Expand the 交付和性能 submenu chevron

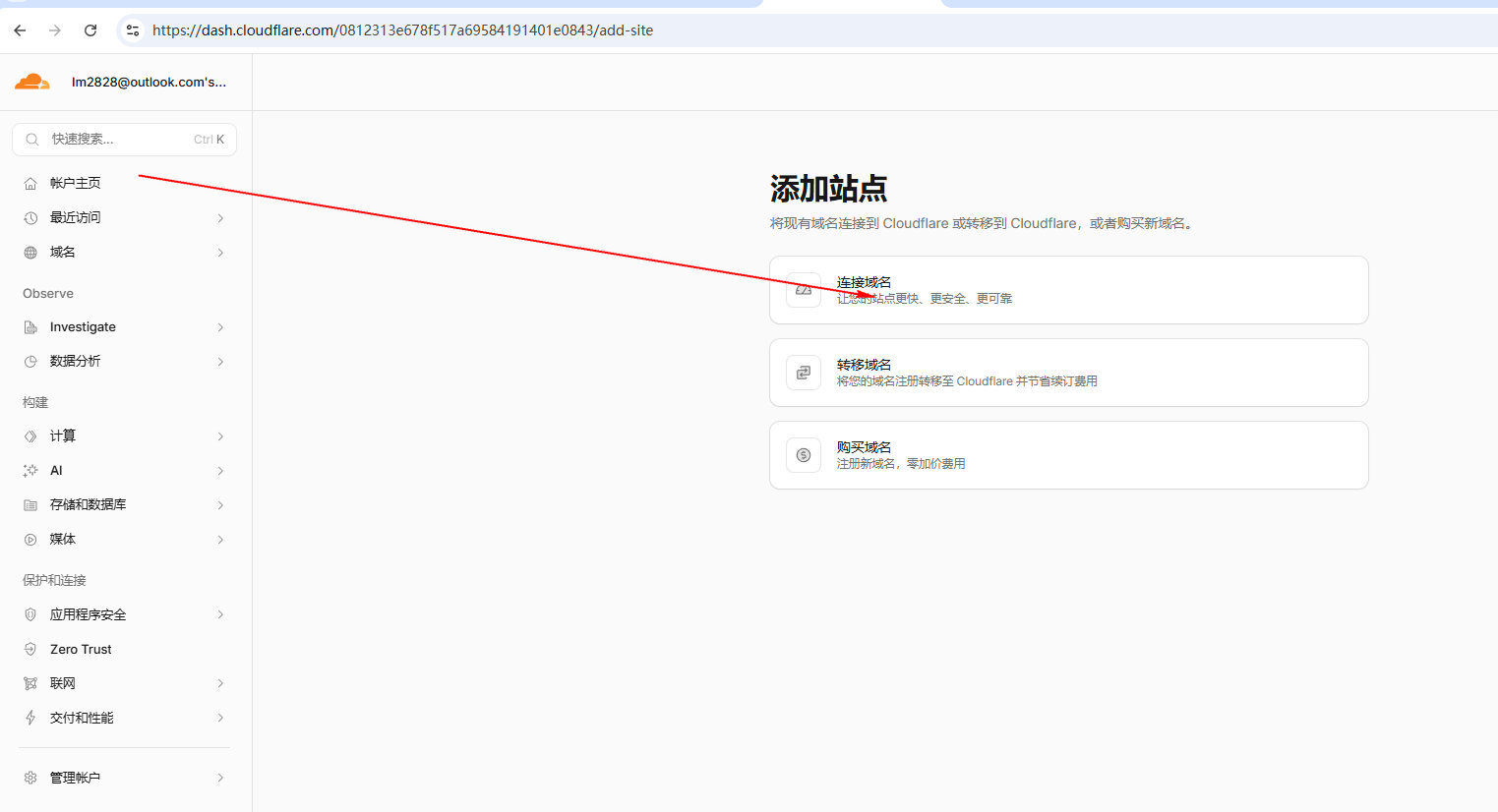220,719
